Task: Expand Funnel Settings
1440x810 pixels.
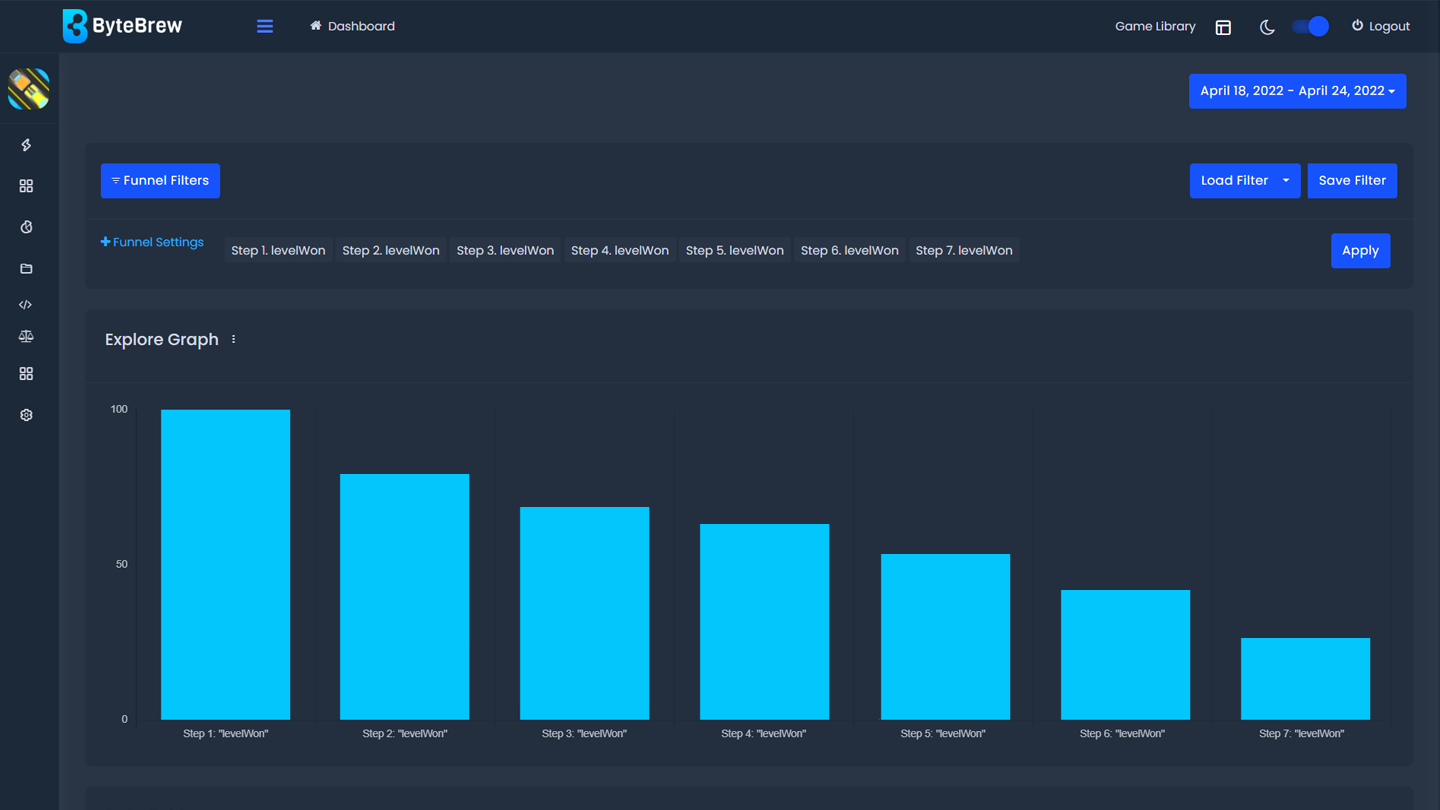Action: click(x=152, y=242)
